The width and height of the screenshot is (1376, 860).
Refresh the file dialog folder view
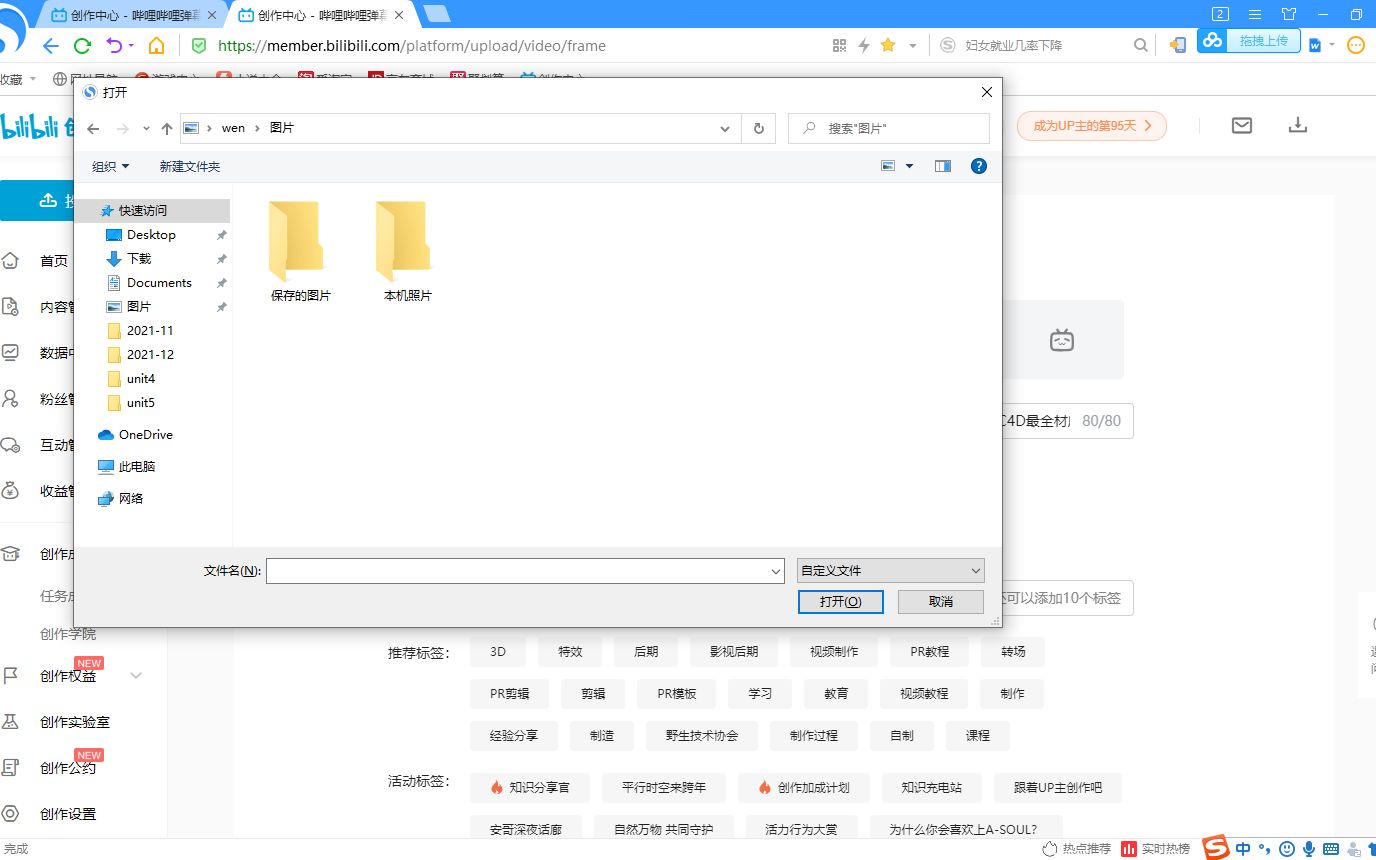pos(759,128)
